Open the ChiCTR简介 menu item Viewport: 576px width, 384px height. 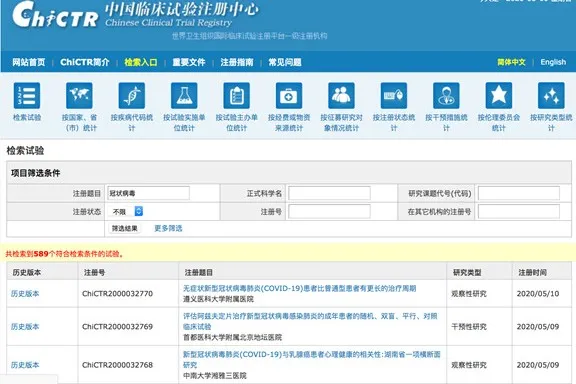point(85,62)
